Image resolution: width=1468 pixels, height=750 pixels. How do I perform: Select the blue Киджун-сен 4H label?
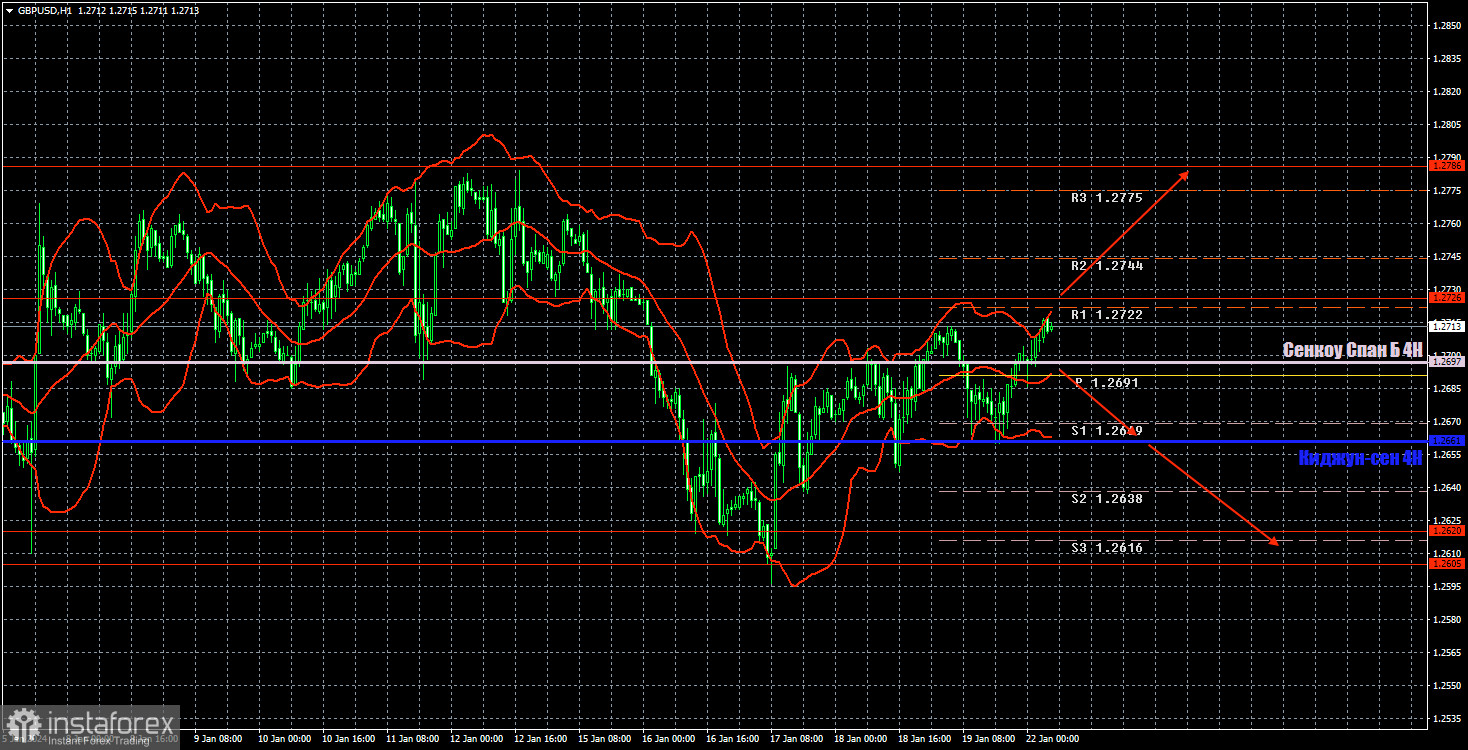(x=1360, y=459)
